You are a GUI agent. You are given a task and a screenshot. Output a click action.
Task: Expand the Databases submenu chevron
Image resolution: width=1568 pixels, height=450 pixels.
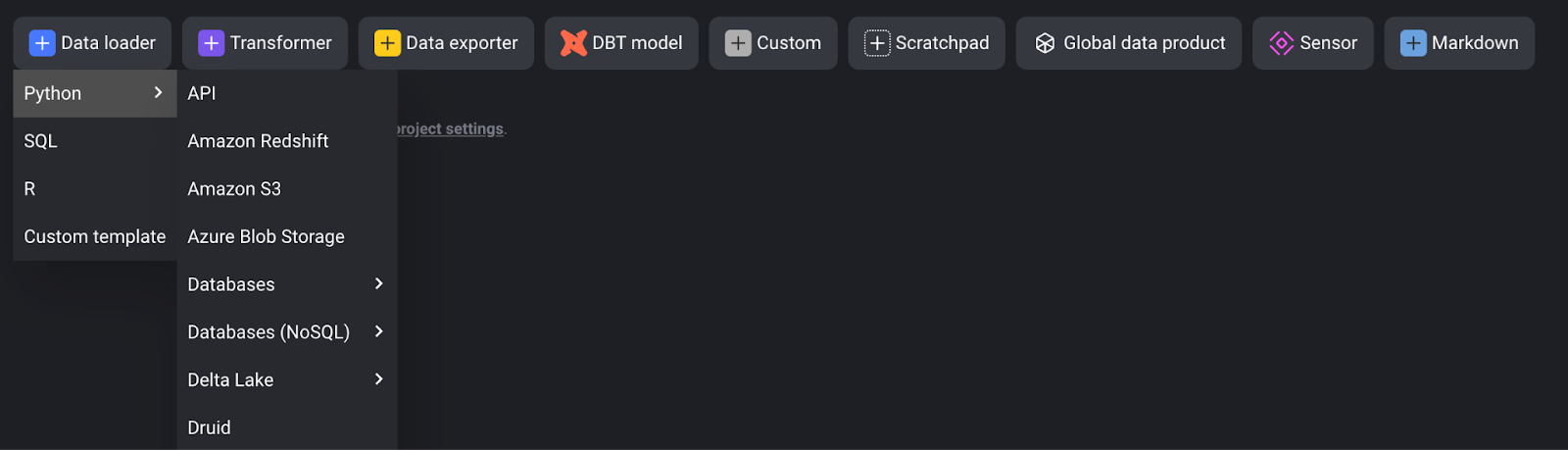point(379,283)
